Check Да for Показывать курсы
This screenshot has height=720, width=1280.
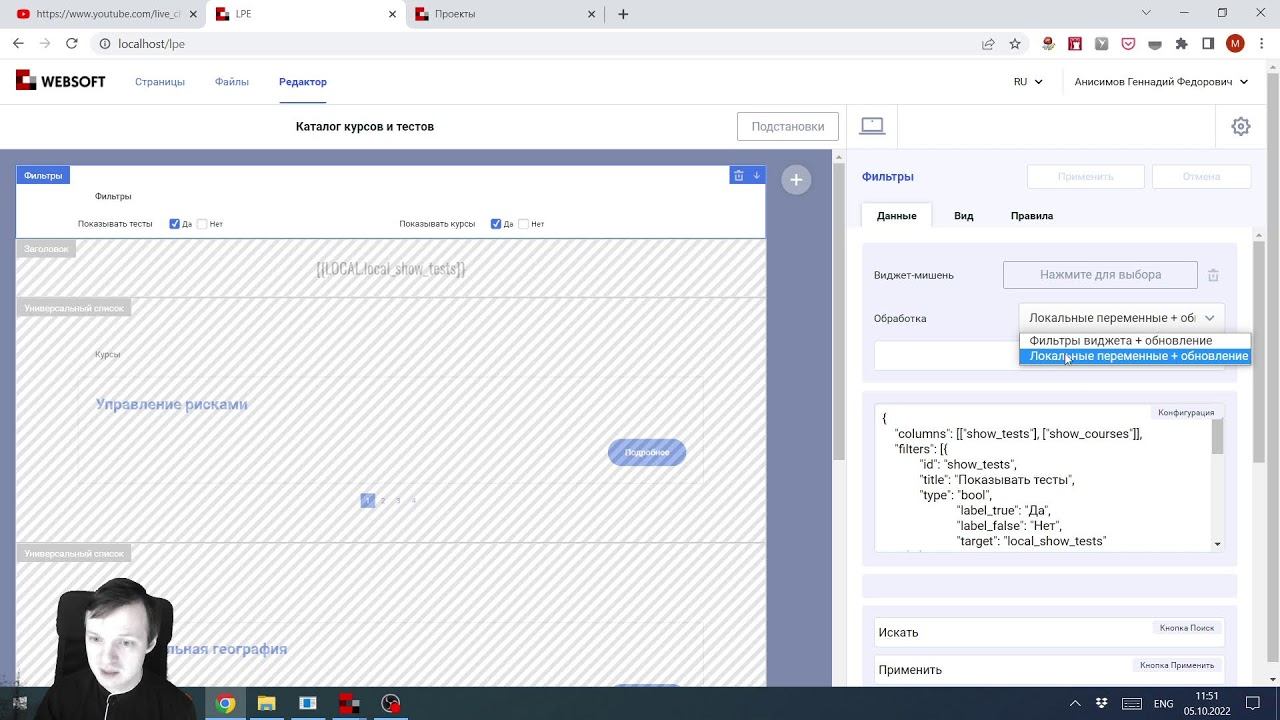tap(496, 224)
